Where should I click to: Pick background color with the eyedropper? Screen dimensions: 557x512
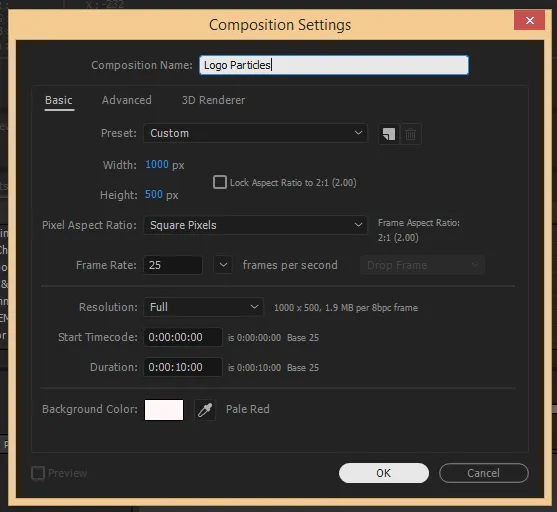[205, 410]
